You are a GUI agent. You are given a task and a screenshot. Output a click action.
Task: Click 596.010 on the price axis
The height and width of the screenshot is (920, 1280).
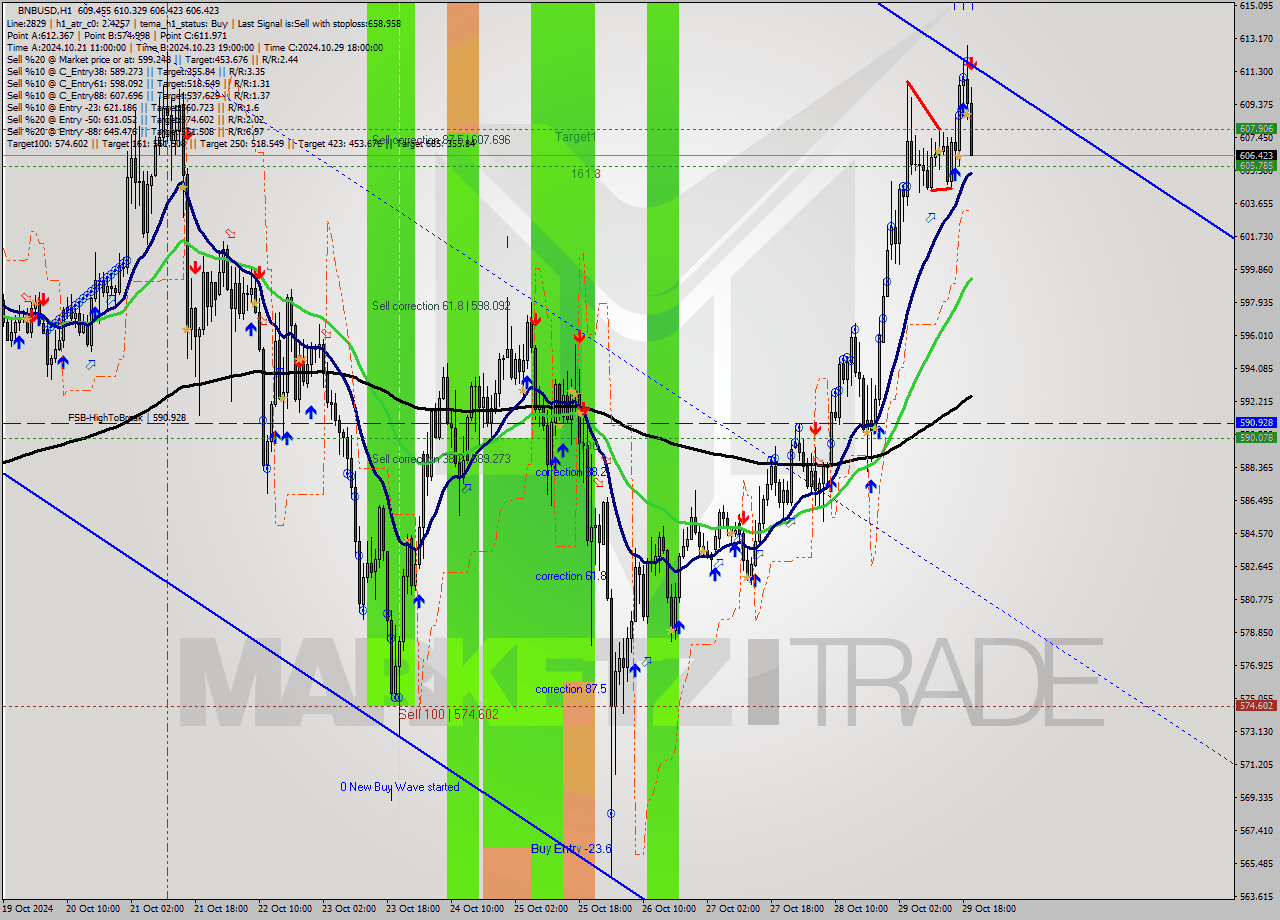[x=1256, y=336]
